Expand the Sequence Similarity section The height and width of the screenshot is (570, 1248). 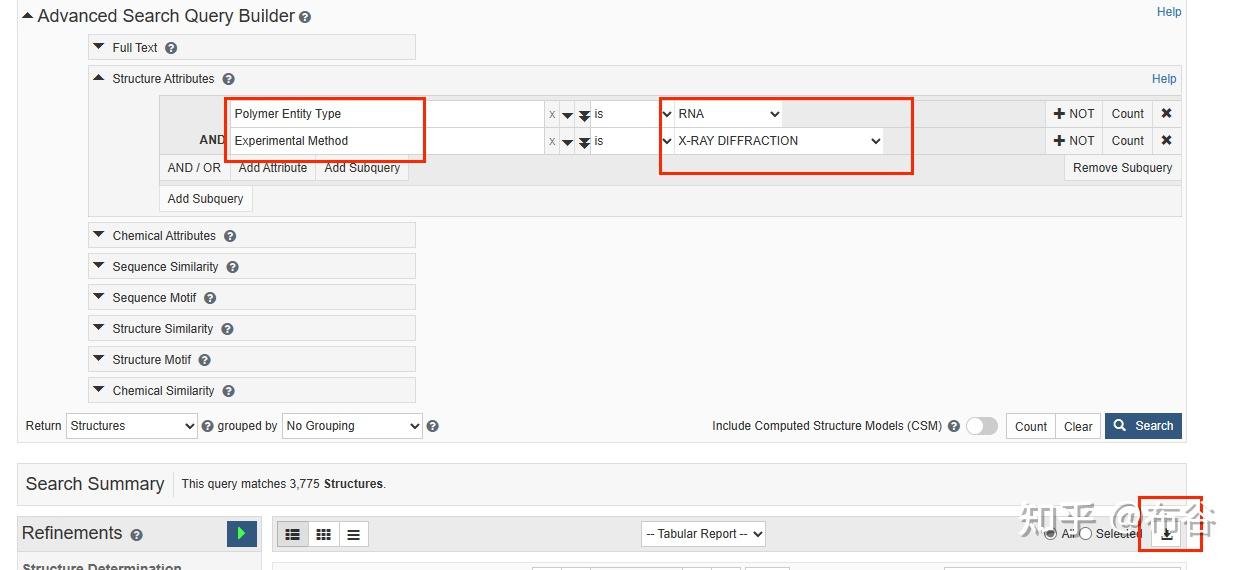pos(165,267)
